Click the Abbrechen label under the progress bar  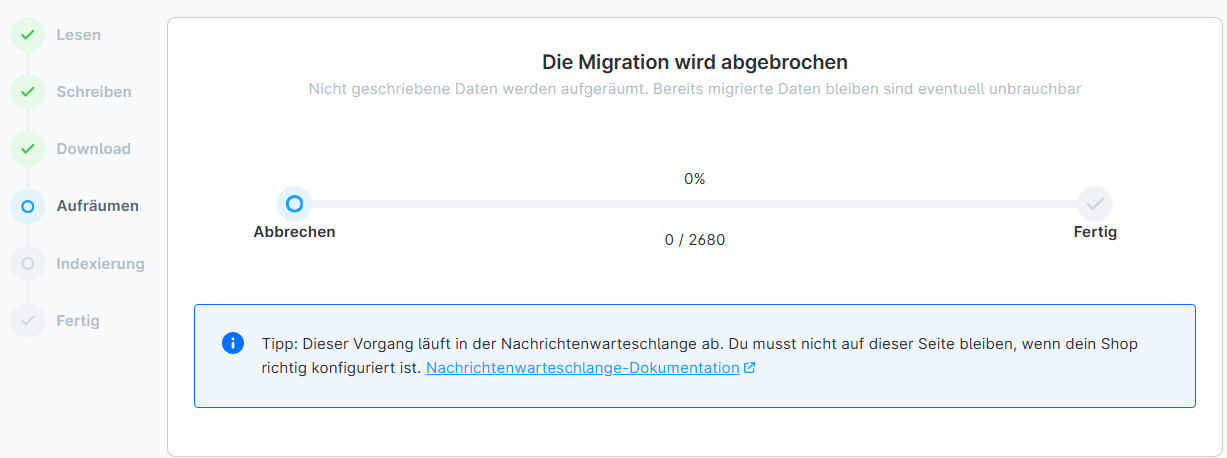click(x=294, y=232)
